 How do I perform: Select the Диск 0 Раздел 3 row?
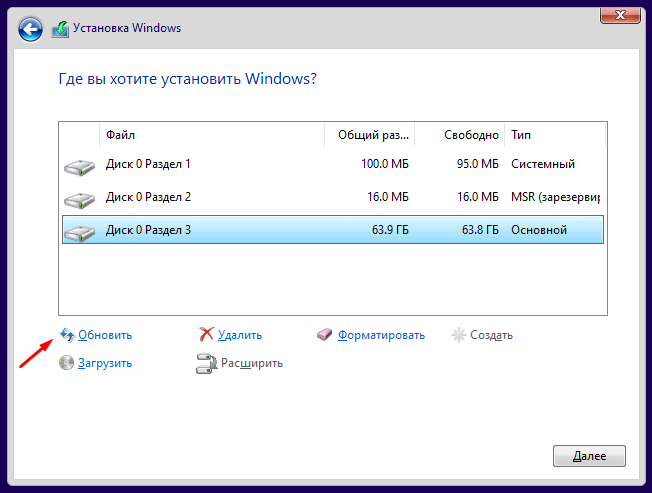[333, 229]
